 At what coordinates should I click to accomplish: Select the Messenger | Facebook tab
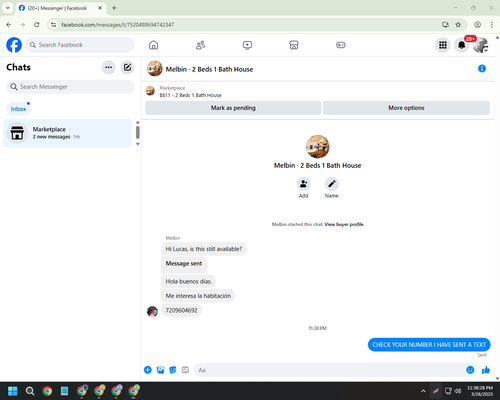[x=61, y=8]
